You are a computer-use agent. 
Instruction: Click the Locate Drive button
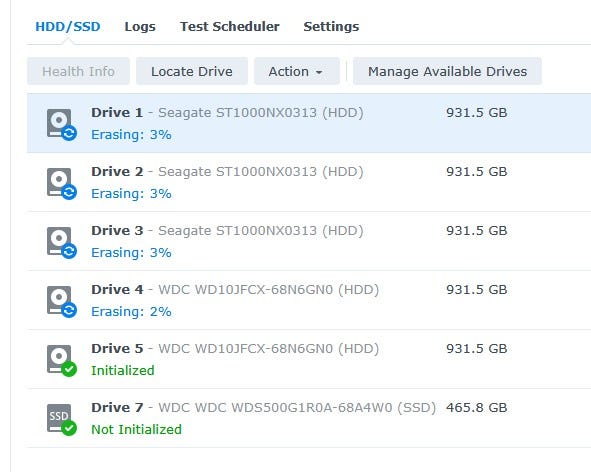(x=192, y=71)
